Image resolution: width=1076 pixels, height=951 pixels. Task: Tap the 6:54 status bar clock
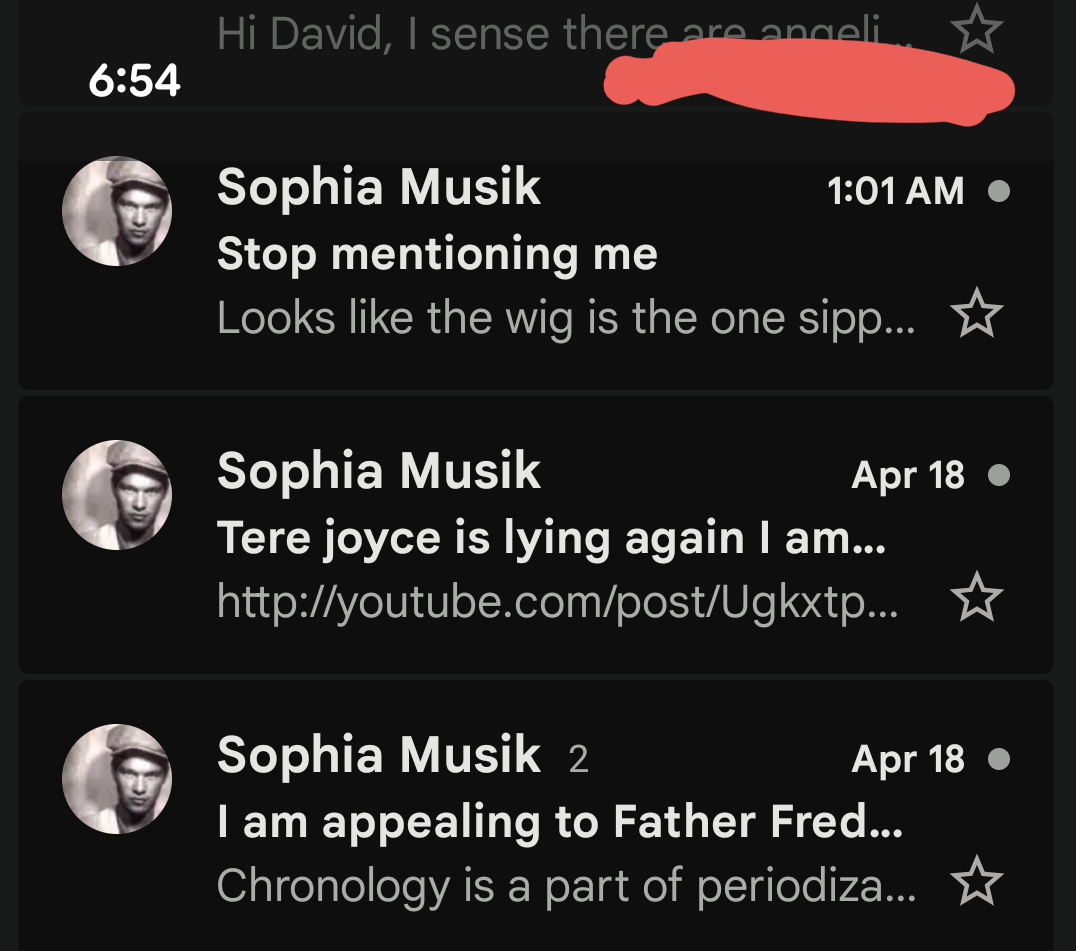(x=134, y=81)
